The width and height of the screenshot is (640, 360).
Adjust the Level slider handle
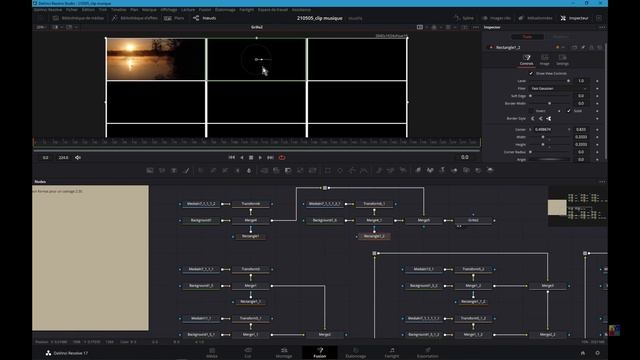(568, 81)
